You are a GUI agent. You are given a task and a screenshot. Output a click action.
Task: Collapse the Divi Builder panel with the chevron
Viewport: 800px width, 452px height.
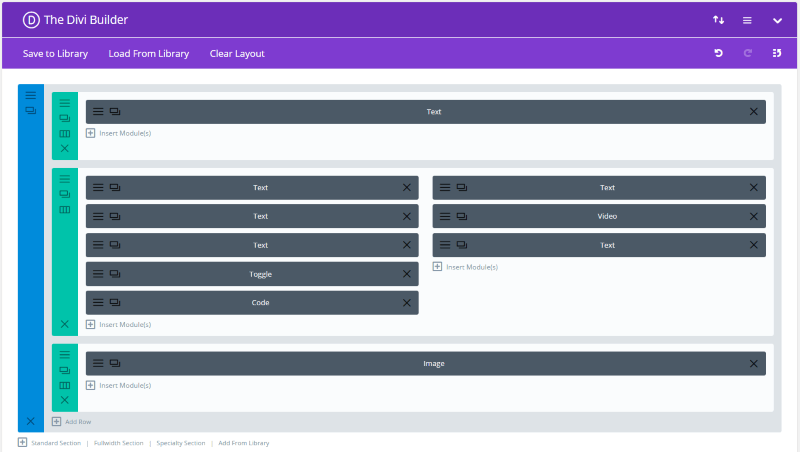pyautogui.click(x=777, y=20)
